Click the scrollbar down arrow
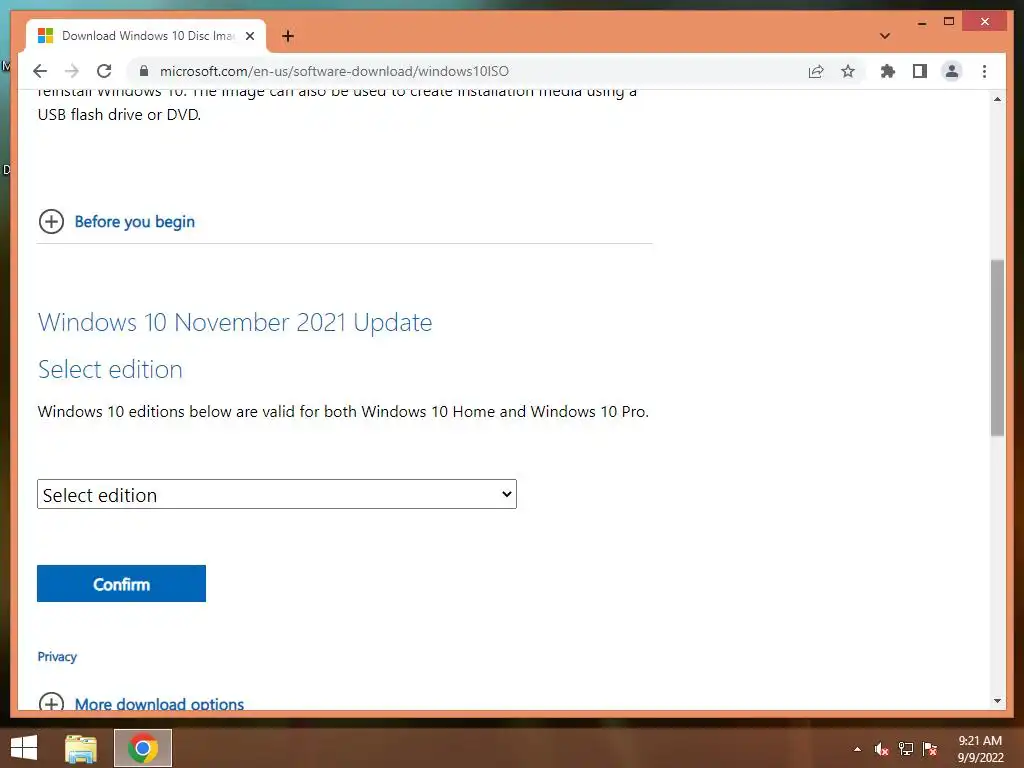The width and height of the screenshot is (1024, 768). (997, 701)
